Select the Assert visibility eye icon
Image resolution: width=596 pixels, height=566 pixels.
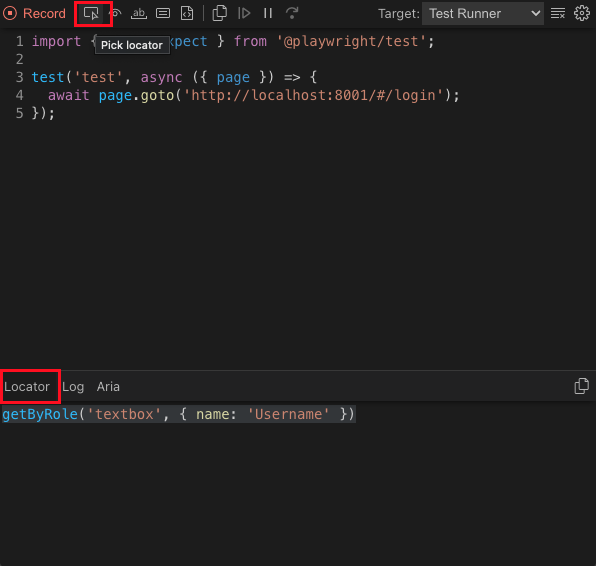[x=115, y=14]
